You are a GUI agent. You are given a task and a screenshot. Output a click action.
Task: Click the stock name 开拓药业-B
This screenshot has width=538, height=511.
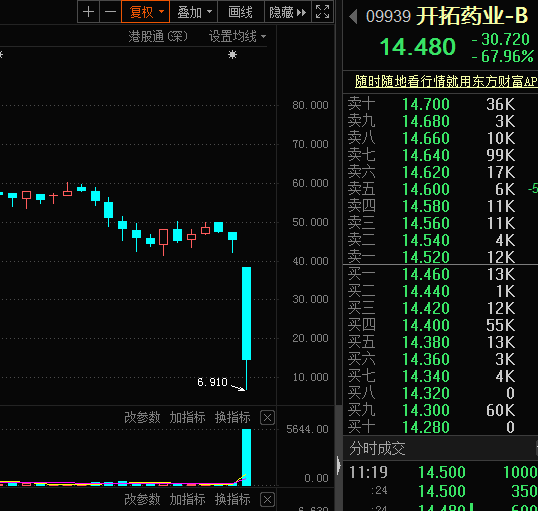coord(472,16)
